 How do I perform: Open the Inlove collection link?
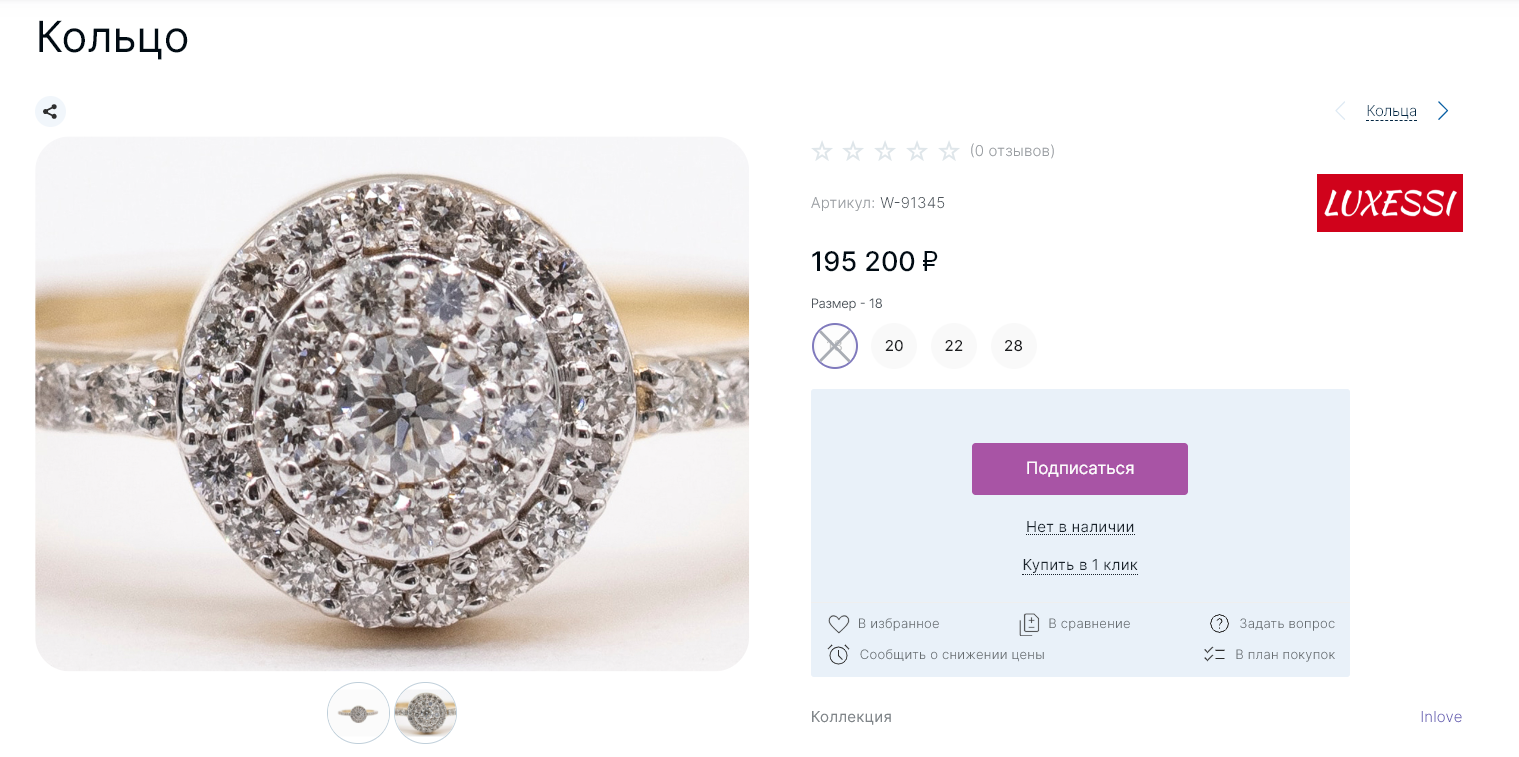point(1441,717)
